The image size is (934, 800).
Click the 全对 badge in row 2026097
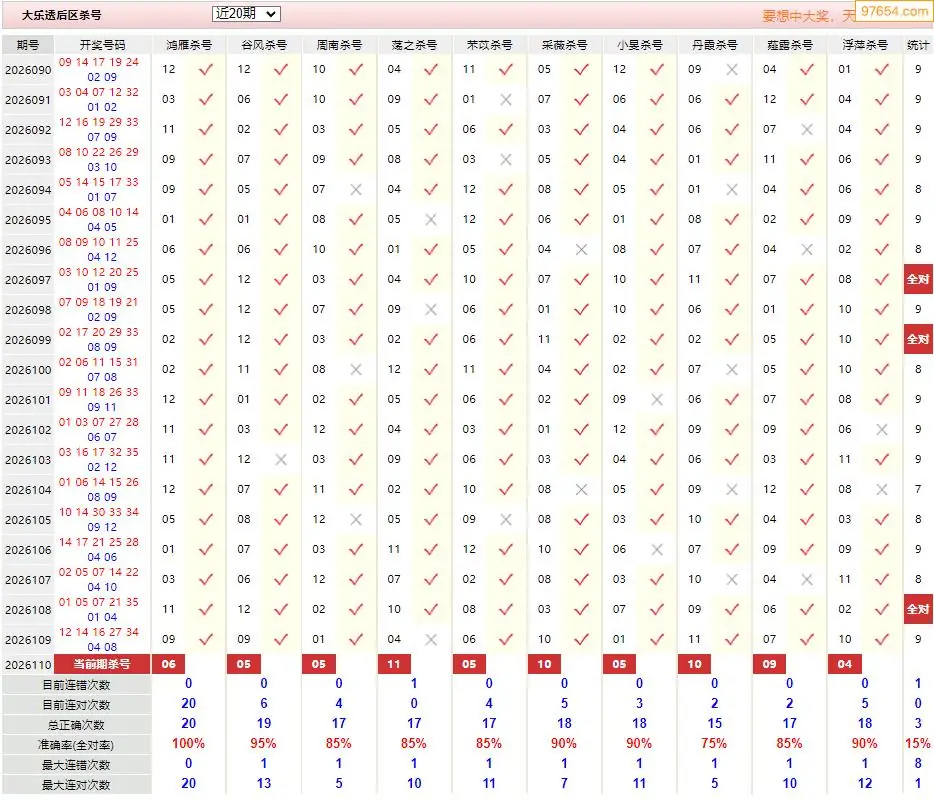coord(918,279)
